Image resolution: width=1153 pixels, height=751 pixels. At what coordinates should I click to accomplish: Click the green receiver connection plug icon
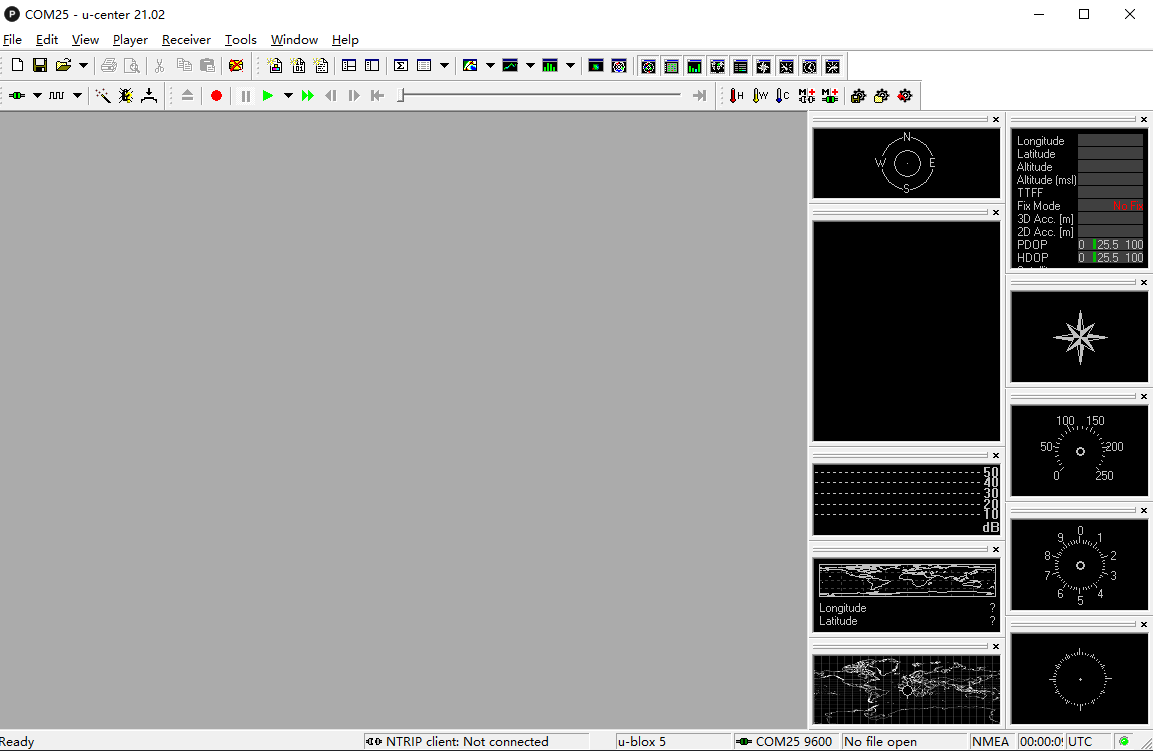coord(18,96)
